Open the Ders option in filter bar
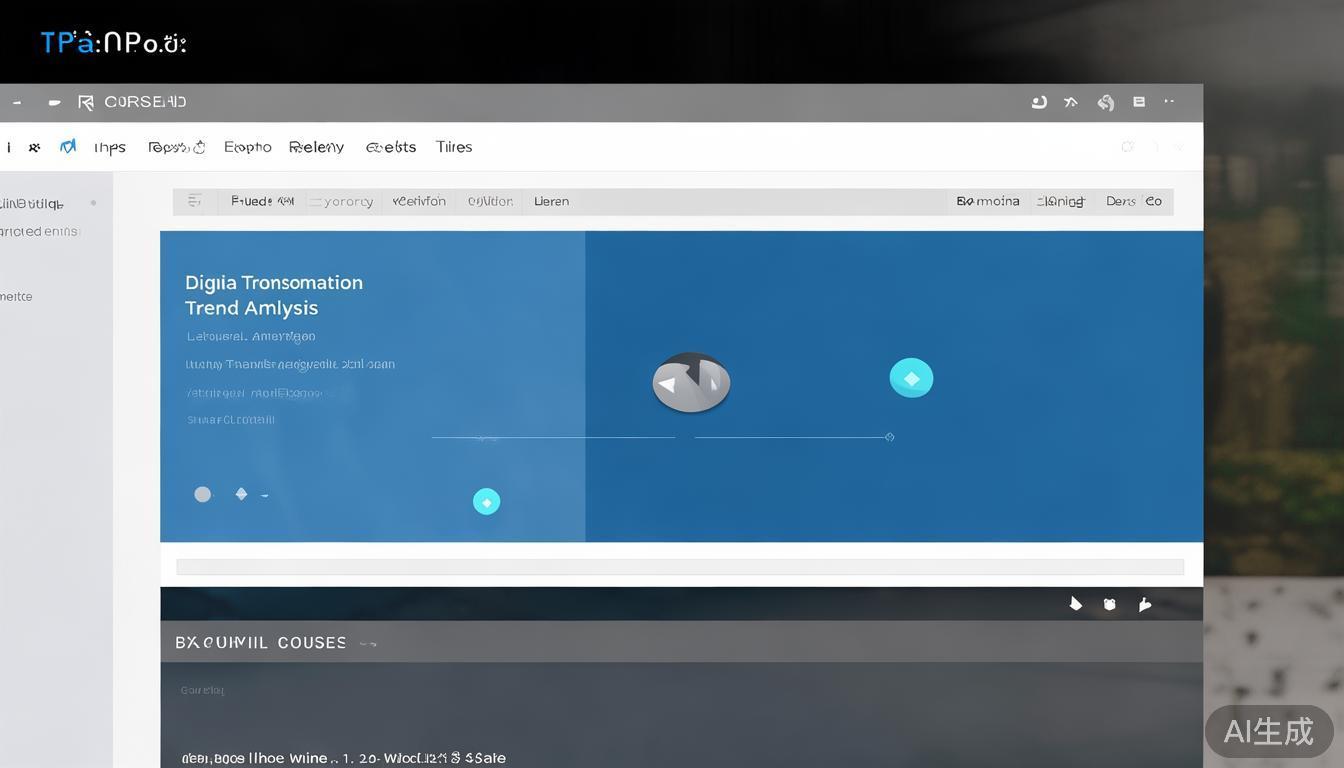Screen dimensions: 1344x768 click(1120, 201)
